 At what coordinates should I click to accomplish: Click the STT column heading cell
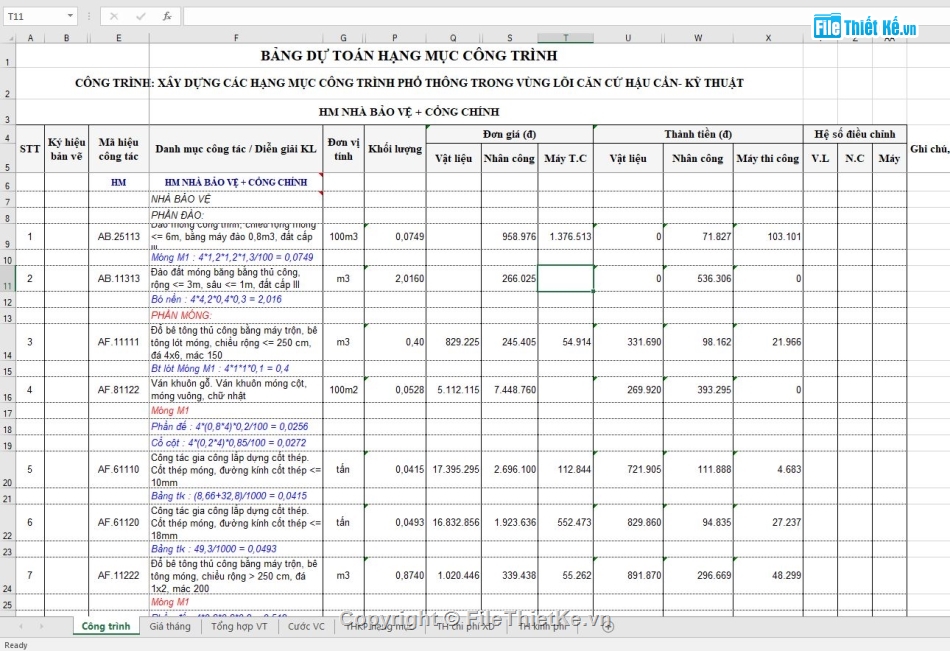(x=30, y=149)
